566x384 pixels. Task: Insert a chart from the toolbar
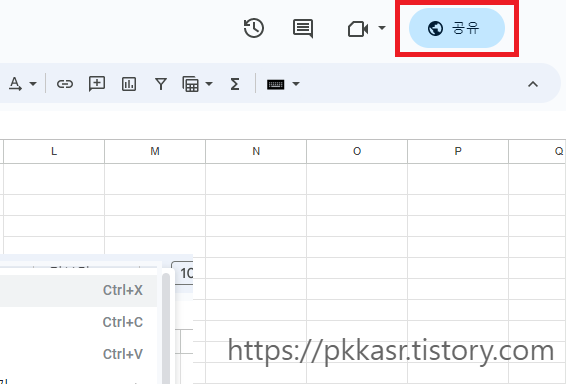[129, 84]
